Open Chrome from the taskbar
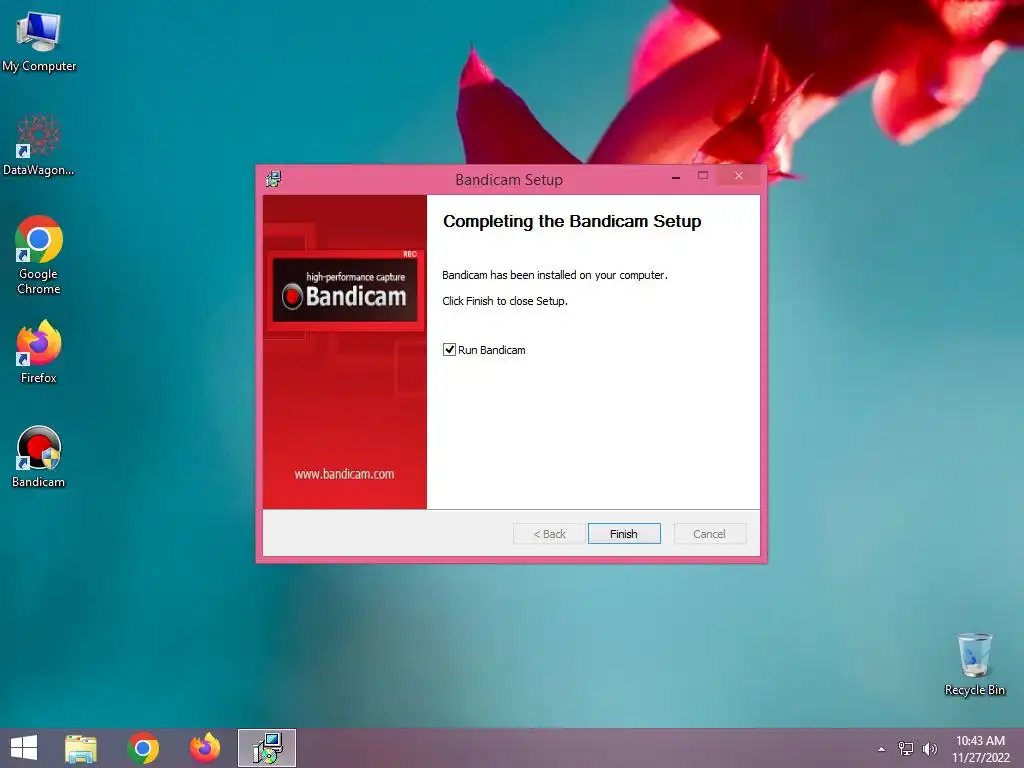 [143, 748]
